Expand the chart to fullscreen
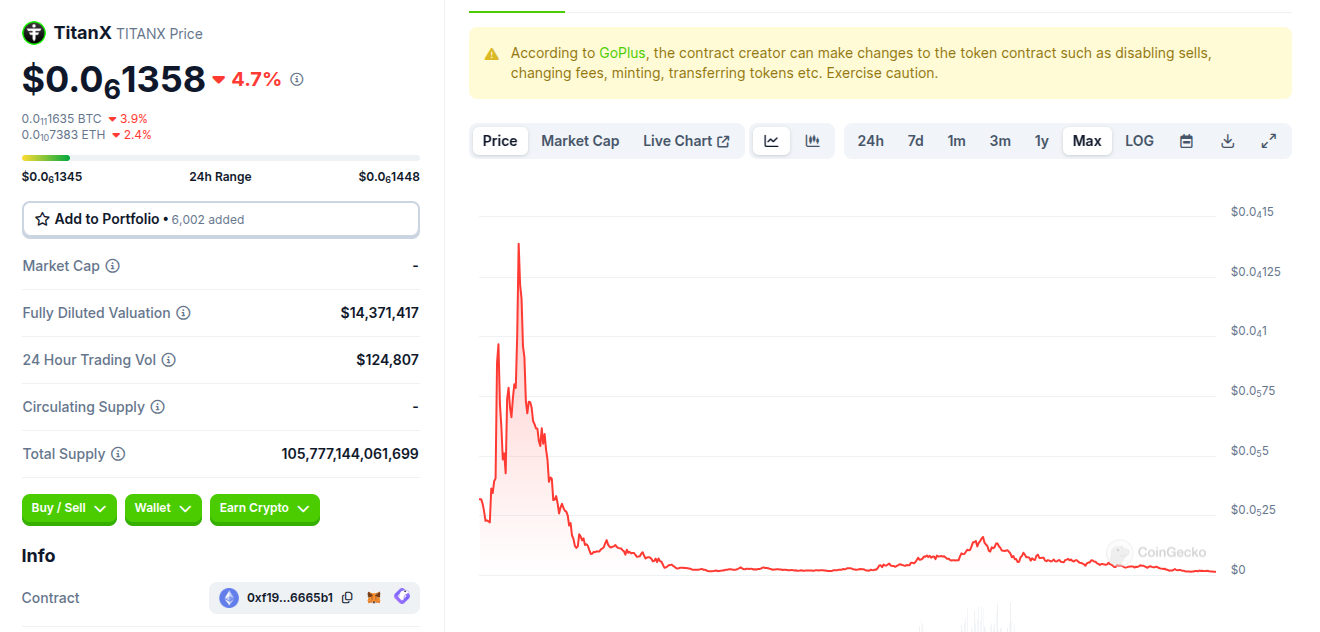The image size is (1320, 632). [x=1269, y=141]
